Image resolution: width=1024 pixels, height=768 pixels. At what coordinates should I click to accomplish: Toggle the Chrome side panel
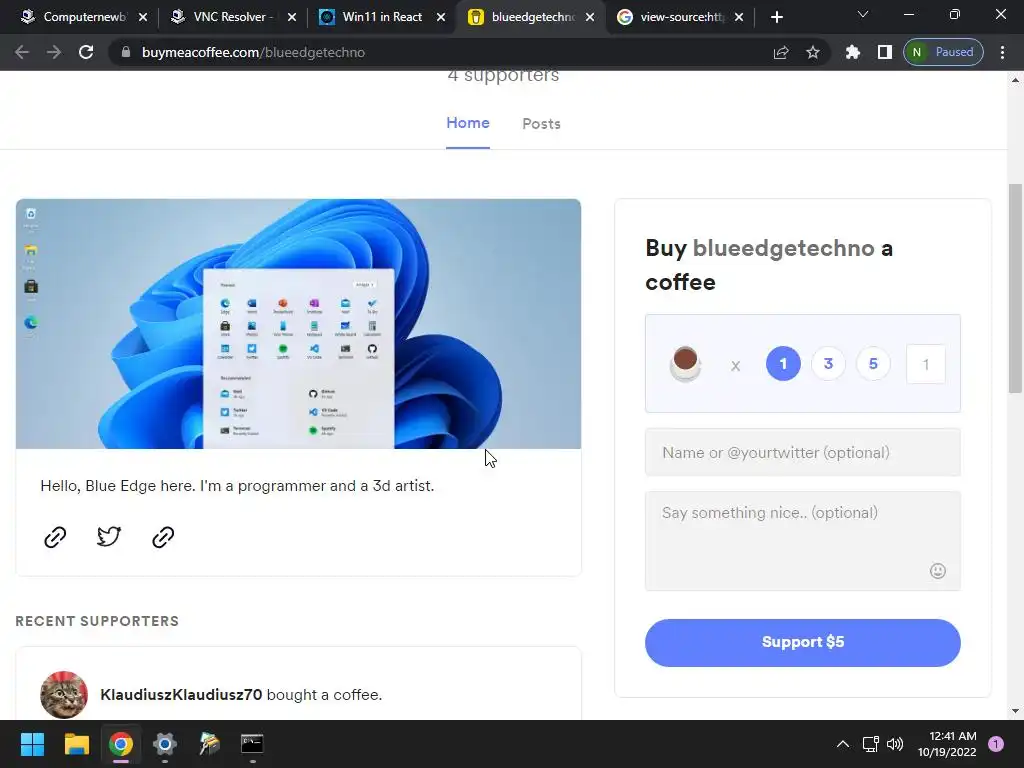(885, 52)
